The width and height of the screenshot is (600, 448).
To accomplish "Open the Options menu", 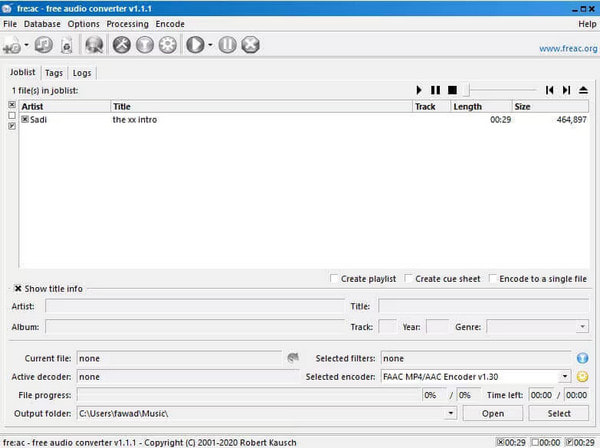I will (83, 24).
